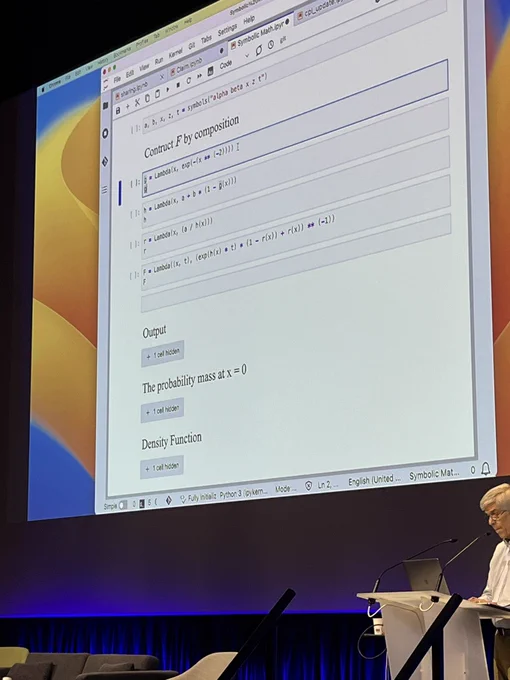Click the clock icon beside git label

pos(271,45)
